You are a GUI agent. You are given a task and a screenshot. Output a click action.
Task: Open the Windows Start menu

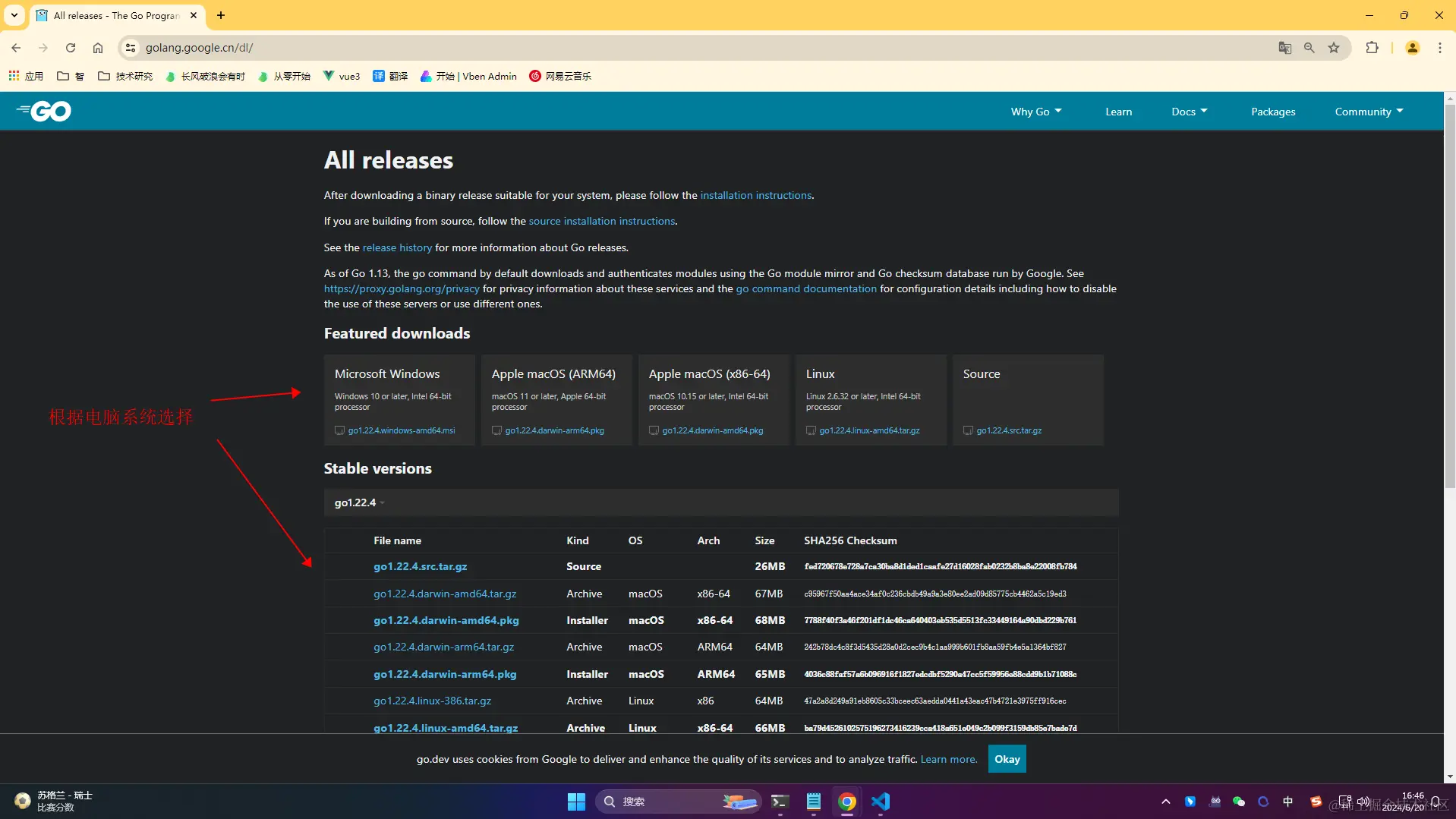click(x=576, y=802)
